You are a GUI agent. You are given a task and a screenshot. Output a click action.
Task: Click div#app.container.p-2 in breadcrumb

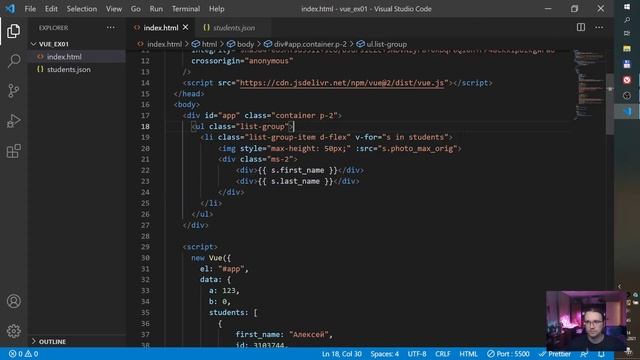[310, 44]
